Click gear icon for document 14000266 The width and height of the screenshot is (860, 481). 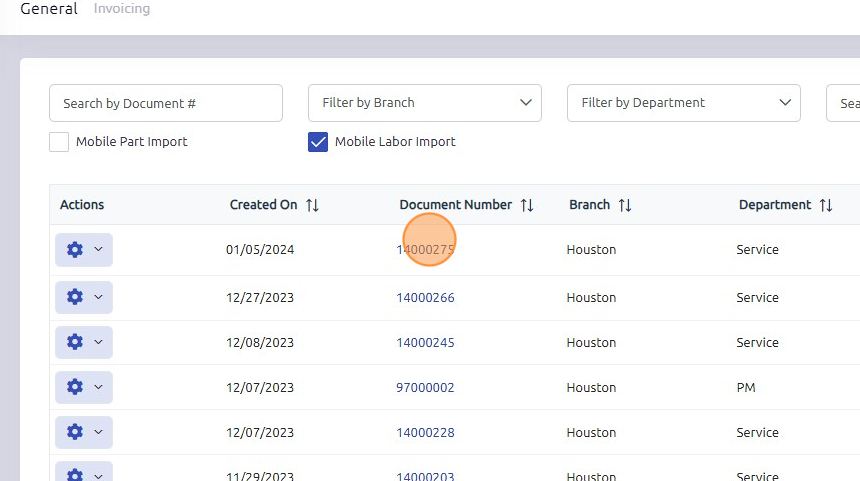[x=75, y=297]
